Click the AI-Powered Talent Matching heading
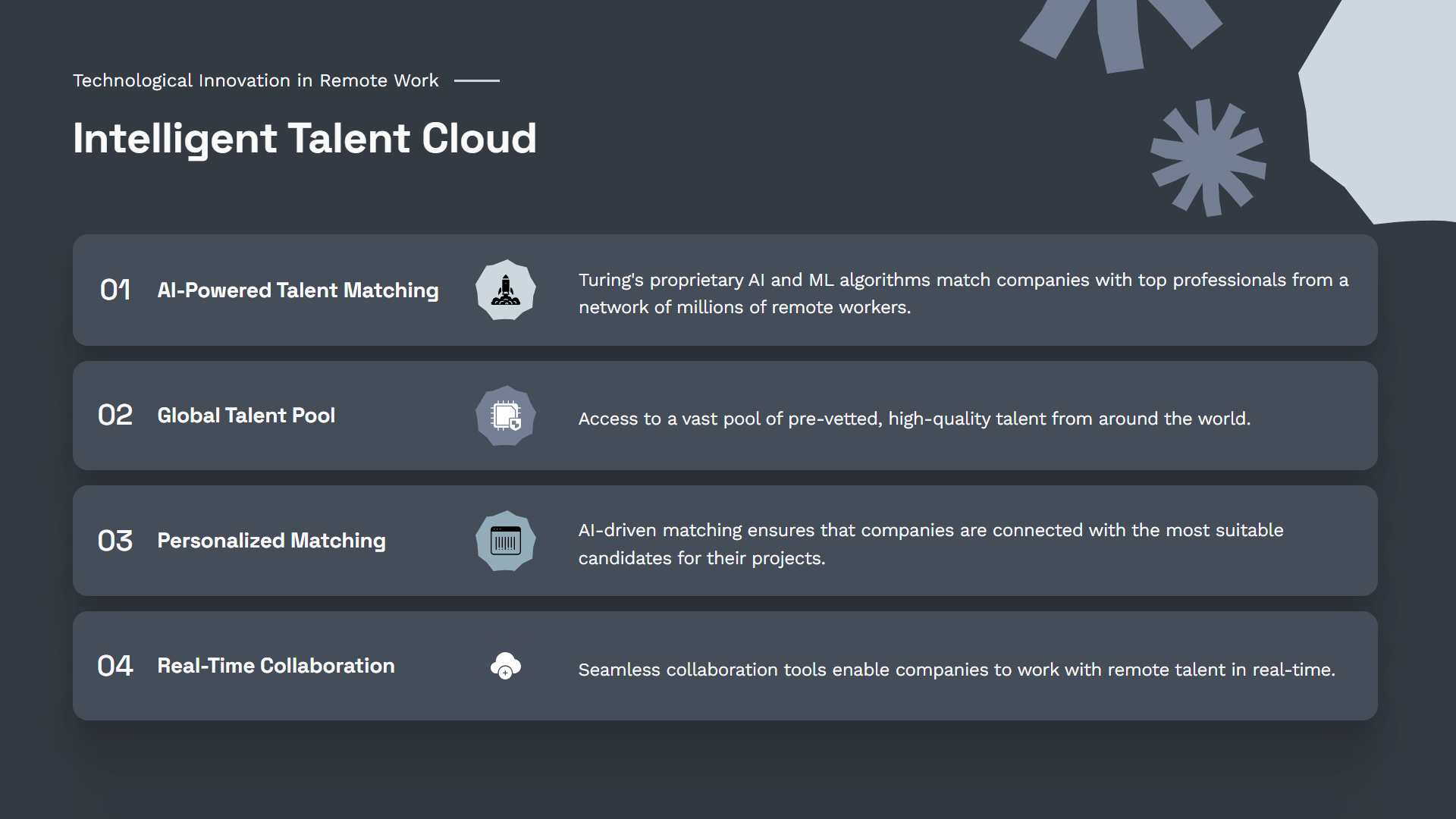The width and height of the screenshot is (1456, 819). point(298,290)
